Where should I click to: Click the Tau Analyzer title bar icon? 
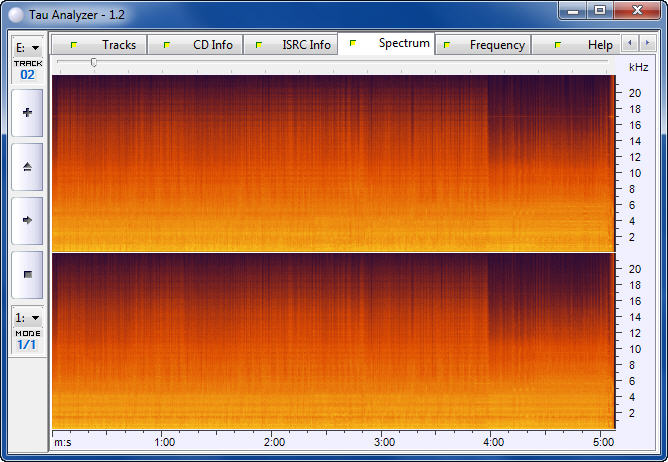[16, 11]
